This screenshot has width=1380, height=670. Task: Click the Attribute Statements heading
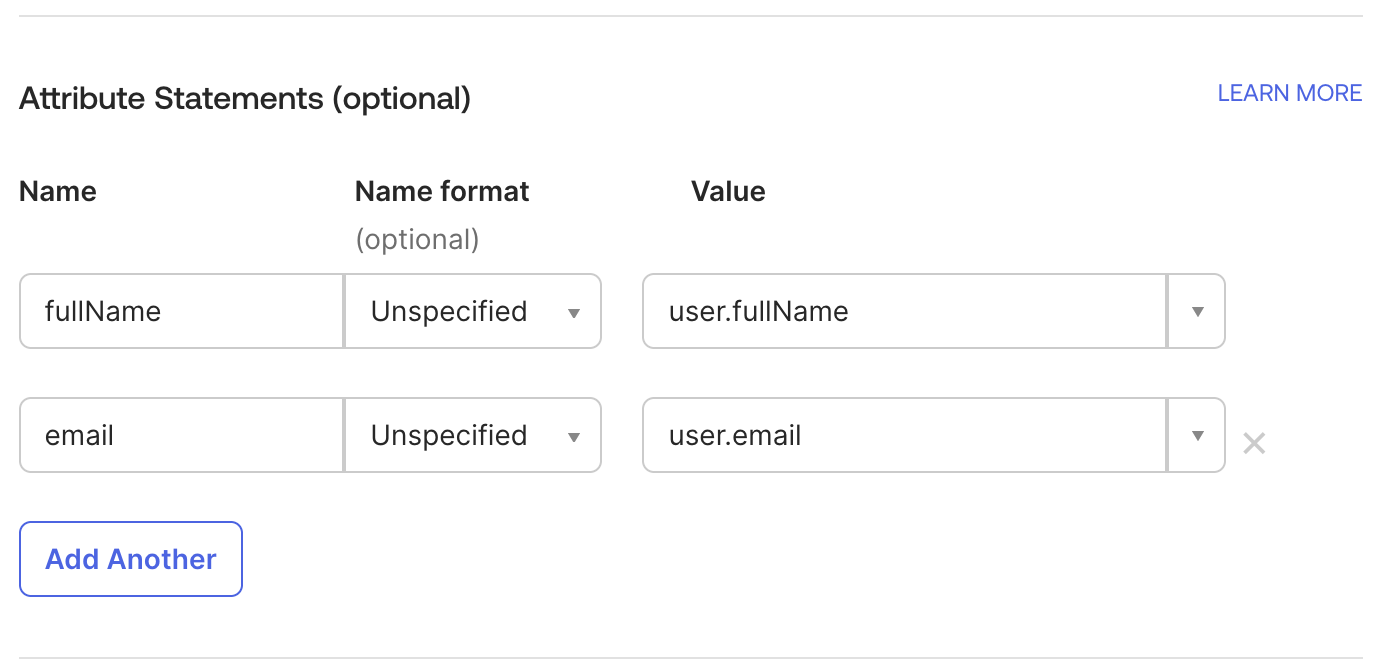(243, 98)
